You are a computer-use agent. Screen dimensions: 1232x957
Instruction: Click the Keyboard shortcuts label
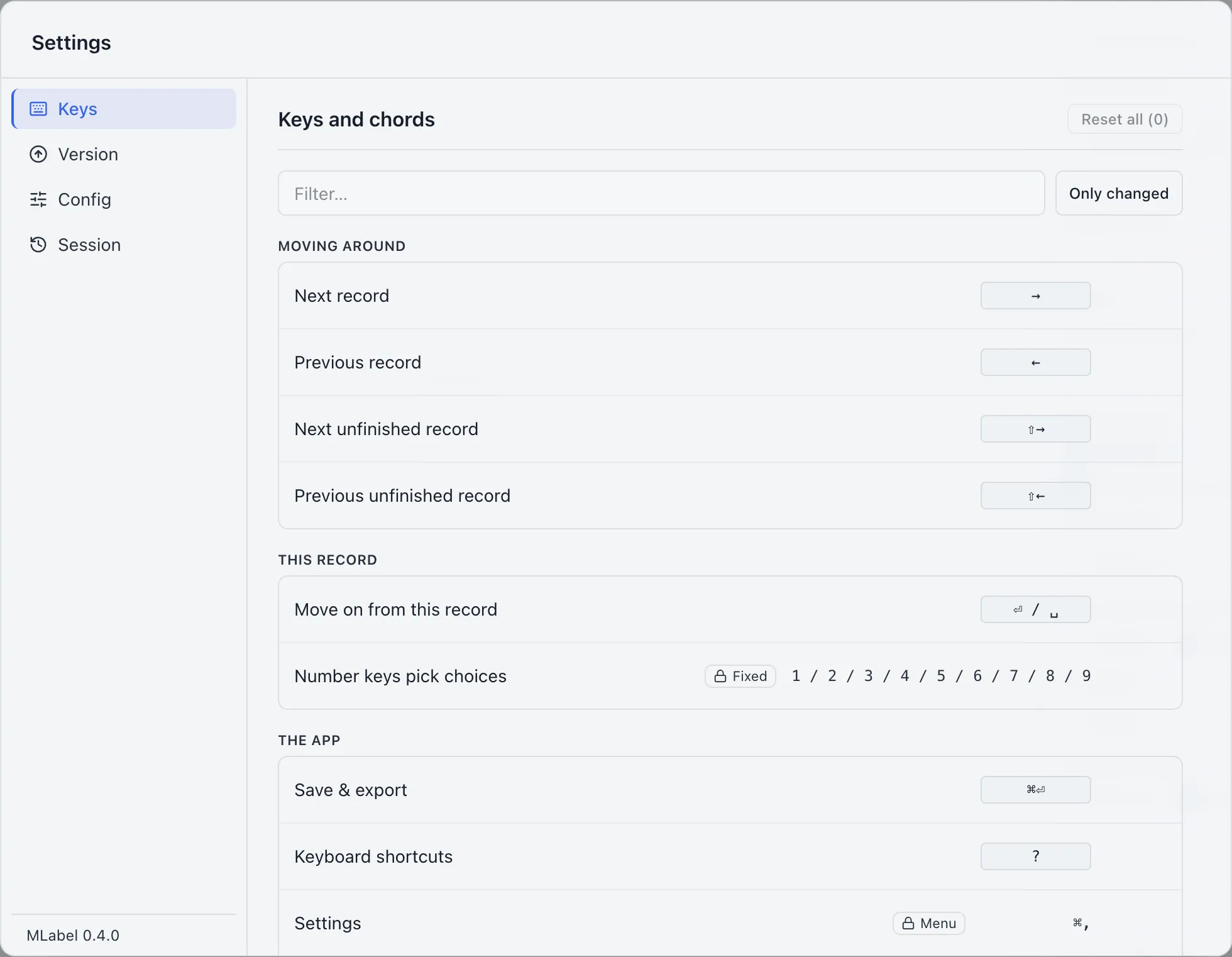tap(373, 856)
